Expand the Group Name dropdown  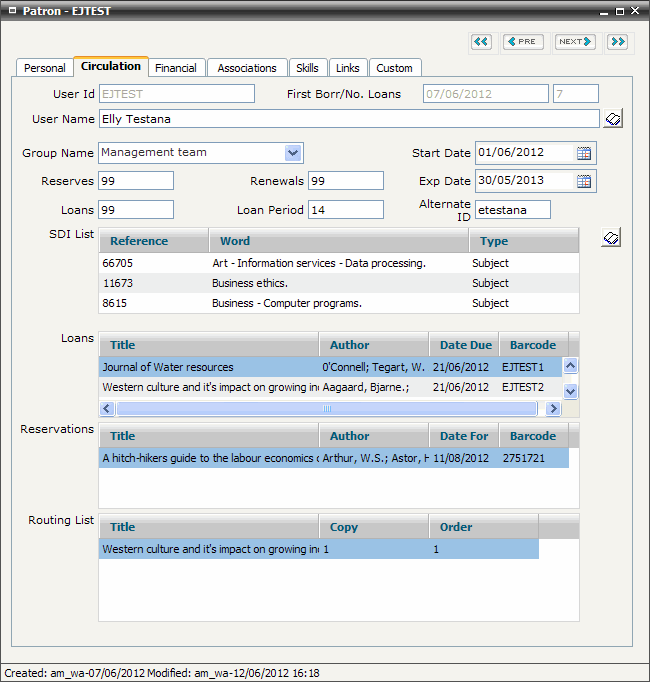click(x=292, y=153)
